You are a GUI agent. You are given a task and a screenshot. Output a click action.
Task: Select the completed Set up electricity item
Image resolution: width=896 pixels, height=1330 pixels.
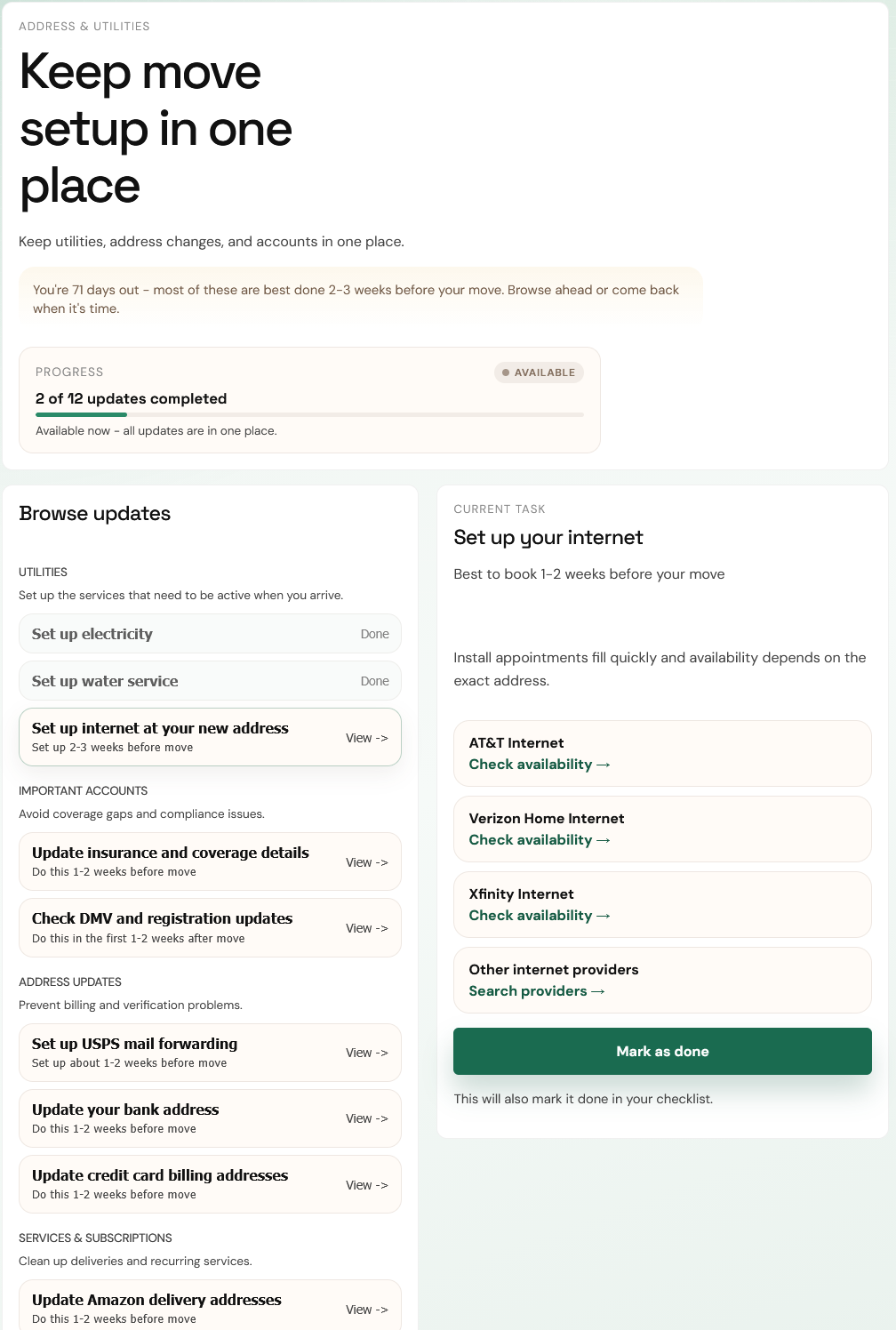pyautogui.click(x=210, y=634)
